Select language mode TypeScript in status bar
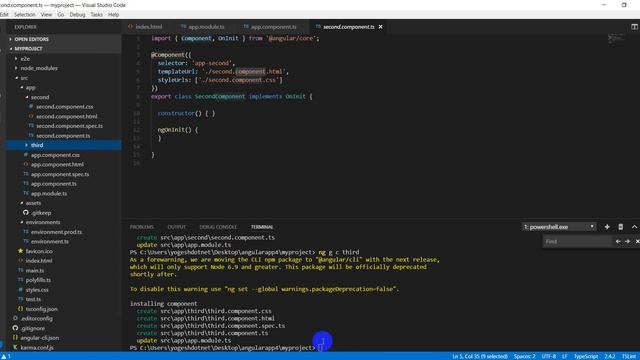640x360 pixels. [586, 356]
